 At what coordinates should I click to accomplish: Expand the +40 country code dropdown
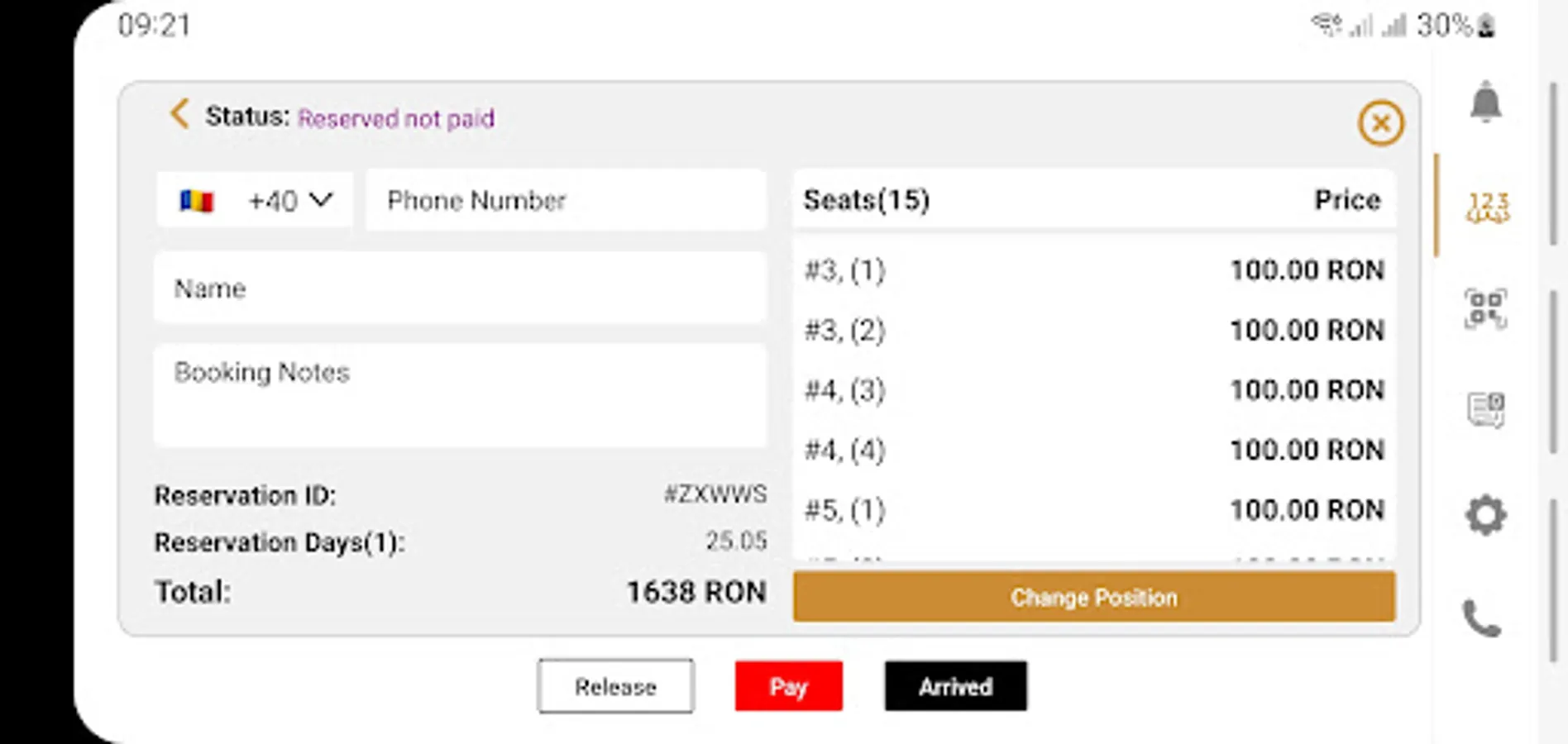[289, 200]
